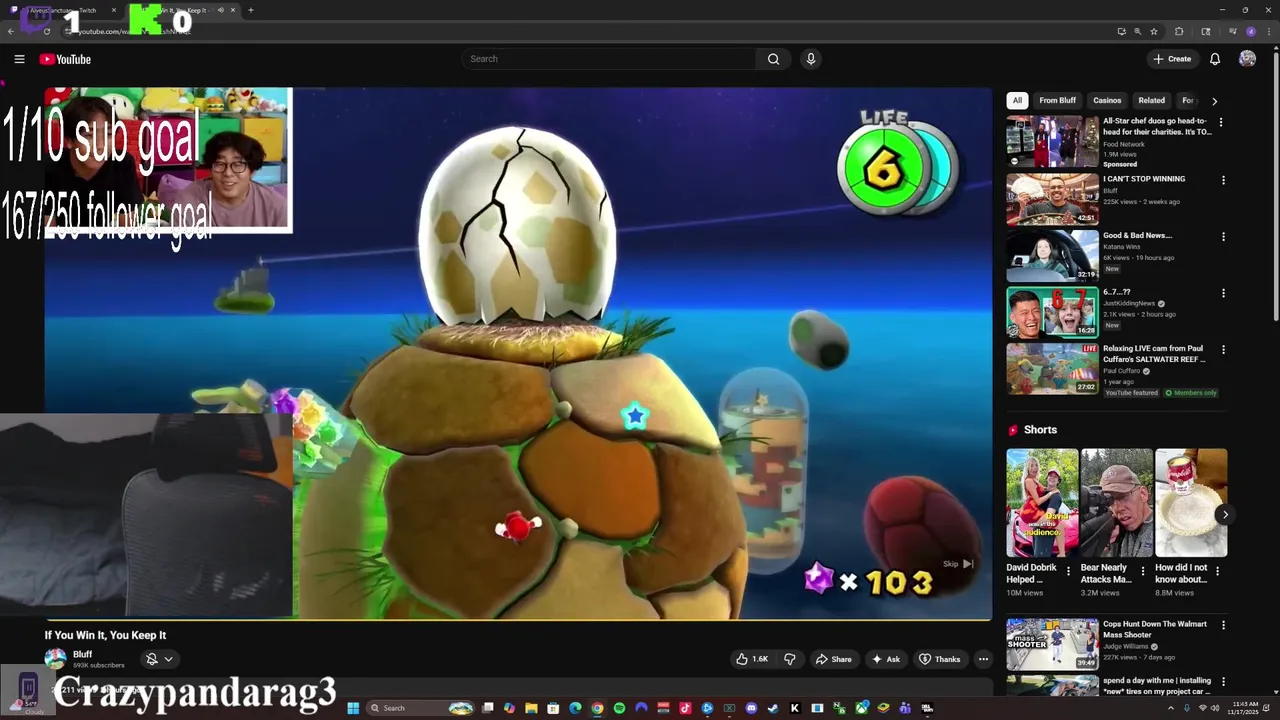Open options for 6..7...?? video
1280x720 pixels.
pyautogui.click(x=1223, y=293)
